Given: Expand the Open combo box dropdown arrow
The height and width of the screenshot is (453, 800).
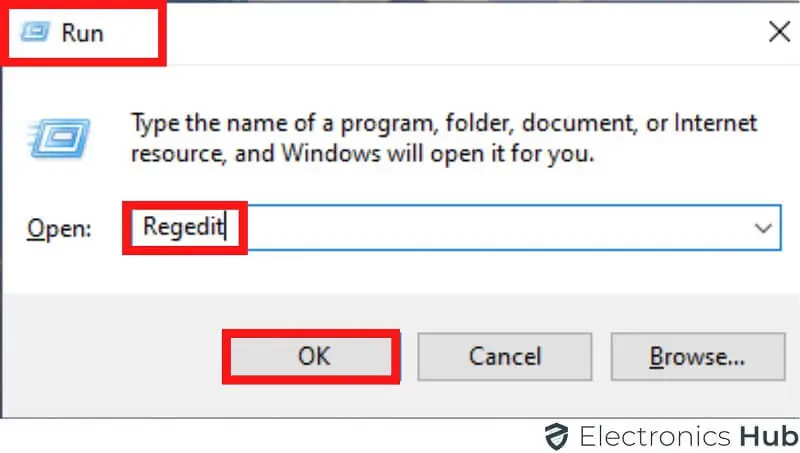Looking at the screenshot, I should (763, 228).
